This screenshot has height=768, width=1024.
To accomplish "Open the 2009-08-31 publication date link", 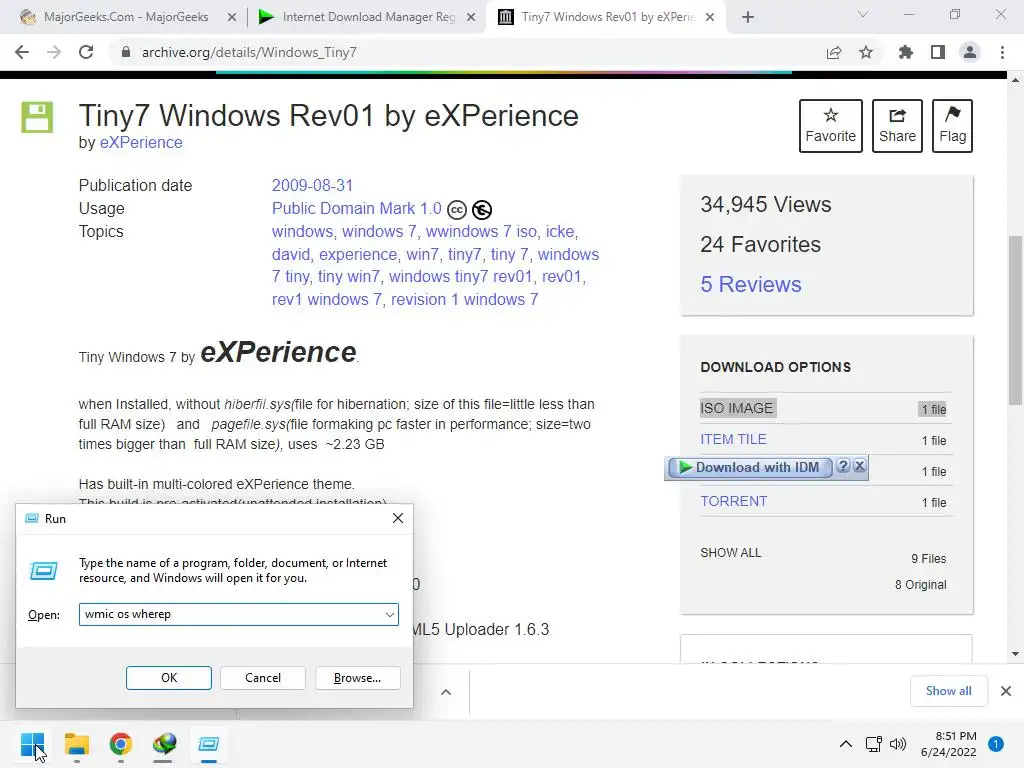I will [312, 185].
